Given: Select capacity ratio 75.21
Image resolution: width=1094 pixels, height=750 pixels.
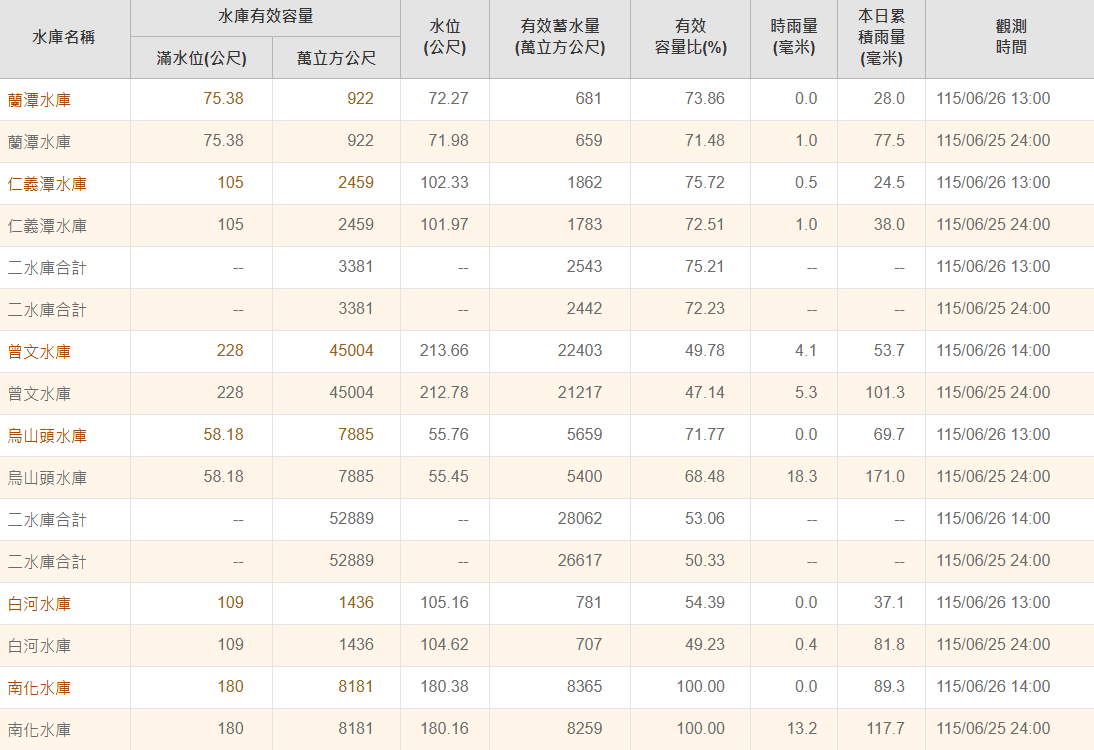Looking at the screenshot, I should point(705,267).
